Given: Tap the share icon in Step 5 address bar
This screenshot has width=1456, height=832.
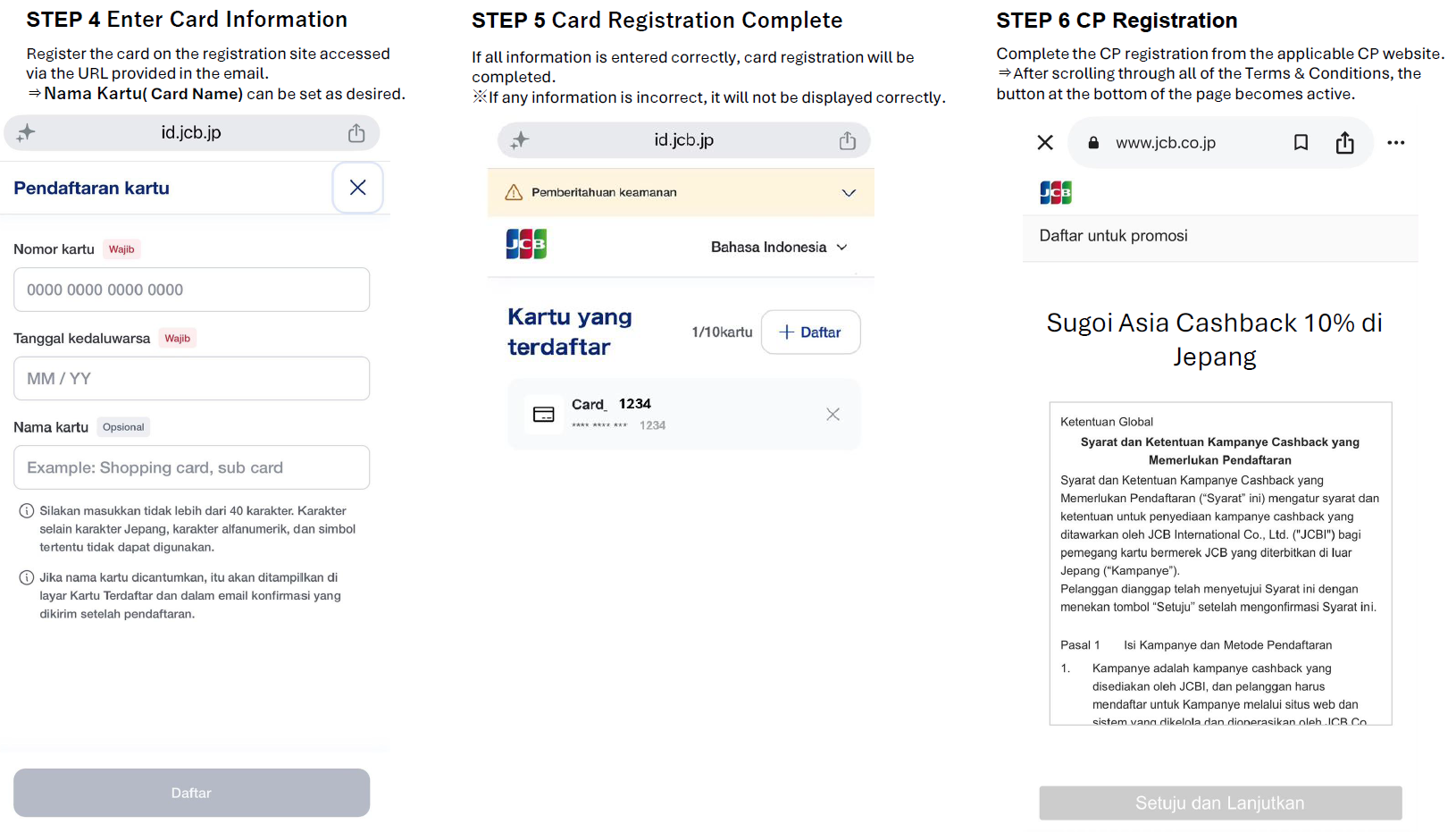Looking at the screenshot, I should click(848, 140).
